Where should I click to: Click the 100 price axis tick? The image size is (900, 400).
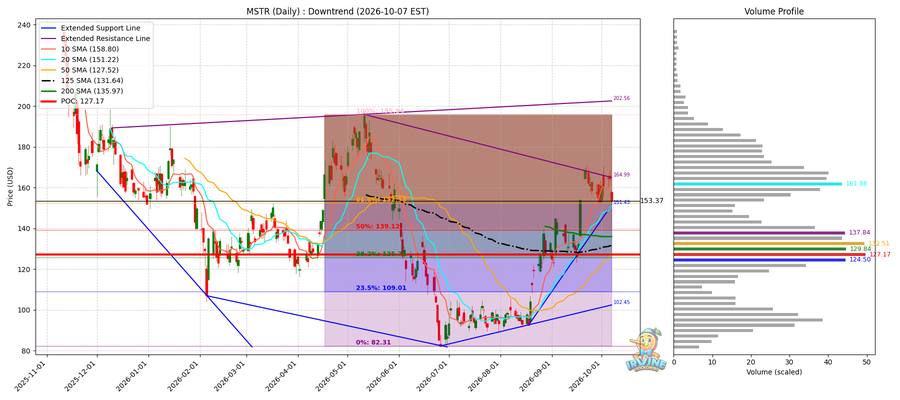click(x=25, y=310)
